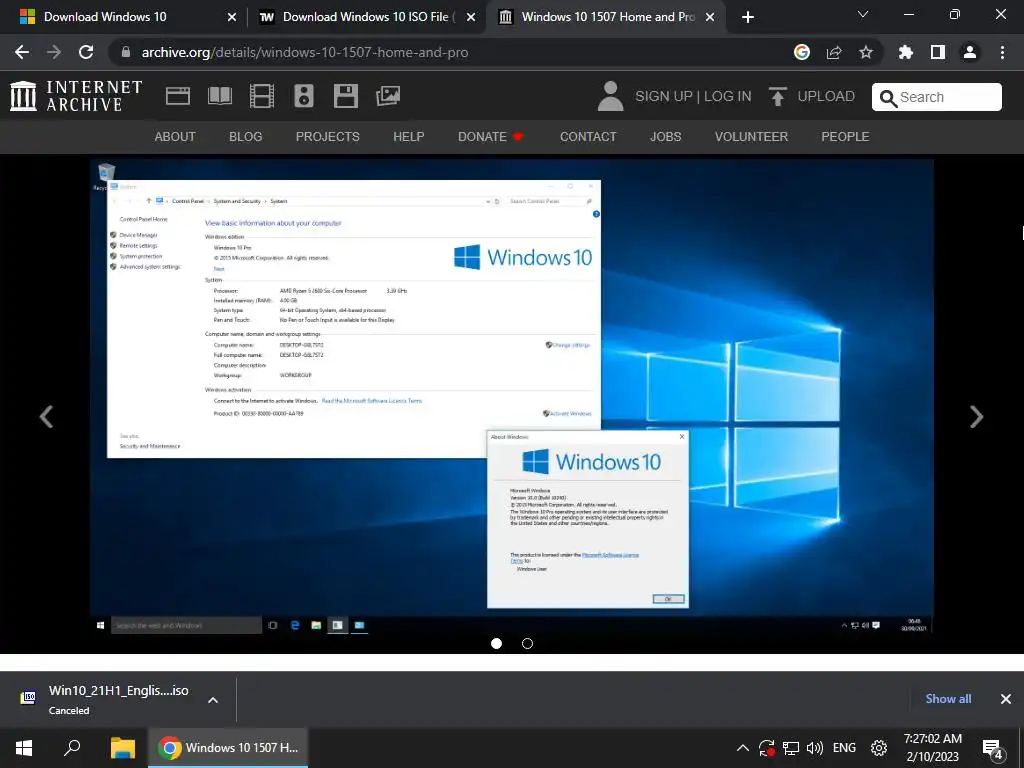The width and height of the screenshot is (1024, 768).
Task: Click the SIGN UP link
Action: point(664,96)
